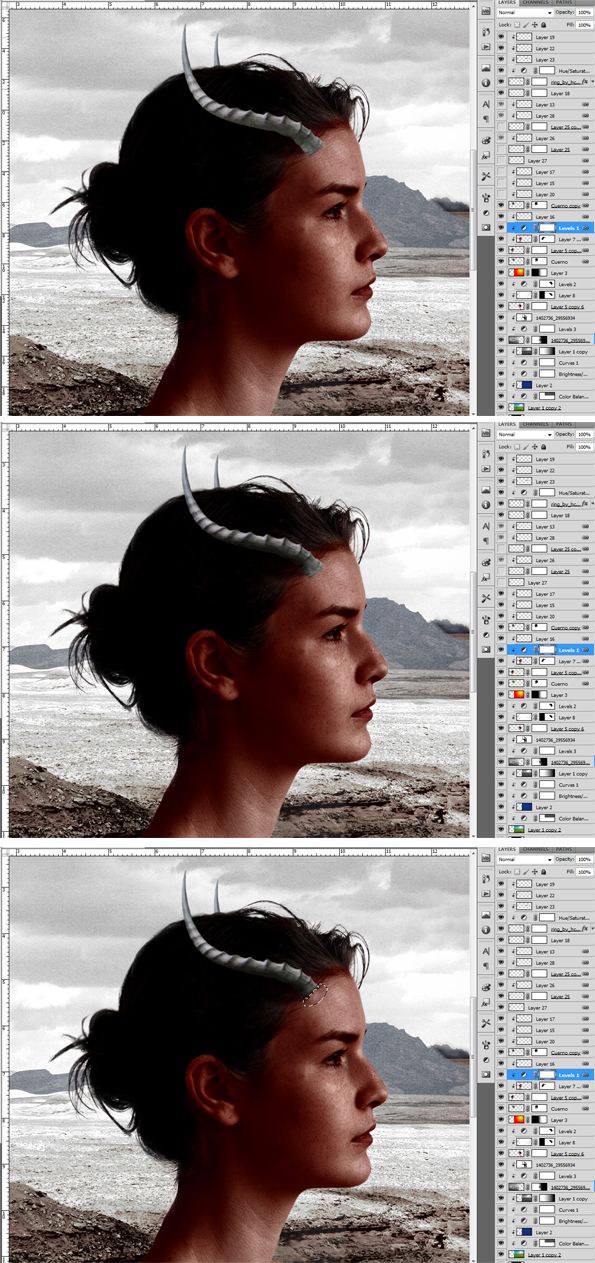
Task: Open Navigator image icon in bottom screenshot
Action: tap(486, 915)
